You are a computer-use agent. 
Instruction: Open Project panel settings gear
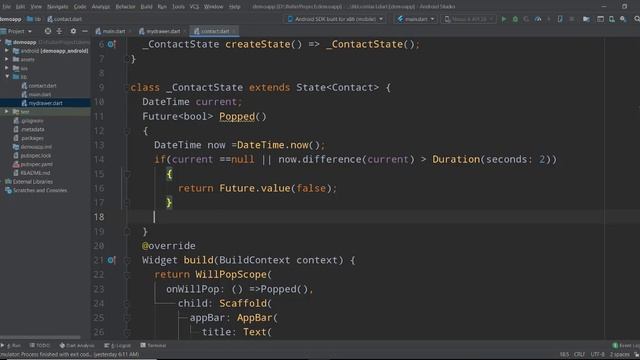pyautogui.click(x=73, y=31)
